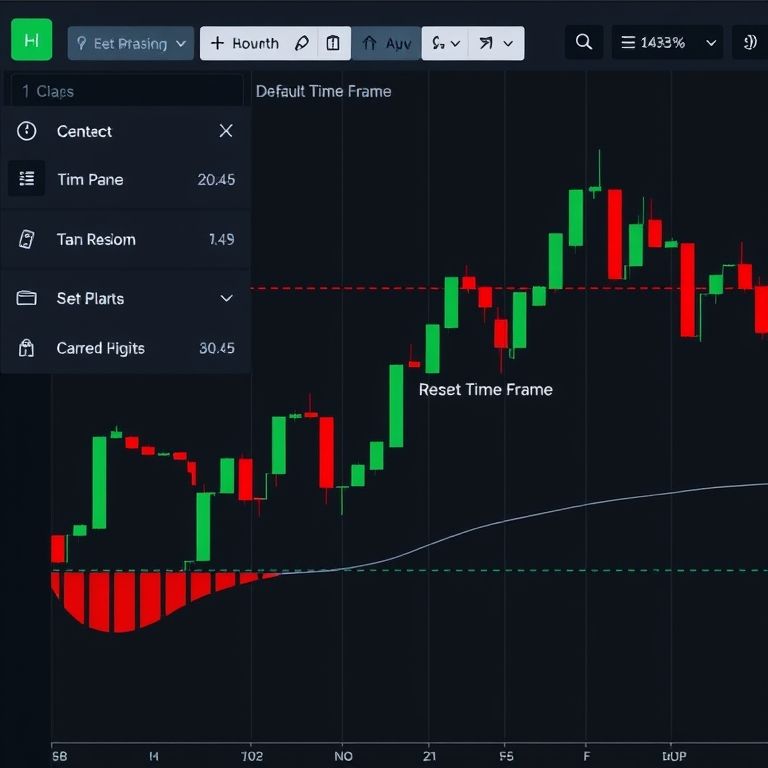Image resolution: width=768 pixels, height=768 pixels.
Task: Click the Auv toolbar button
Action: coord(387,44)
